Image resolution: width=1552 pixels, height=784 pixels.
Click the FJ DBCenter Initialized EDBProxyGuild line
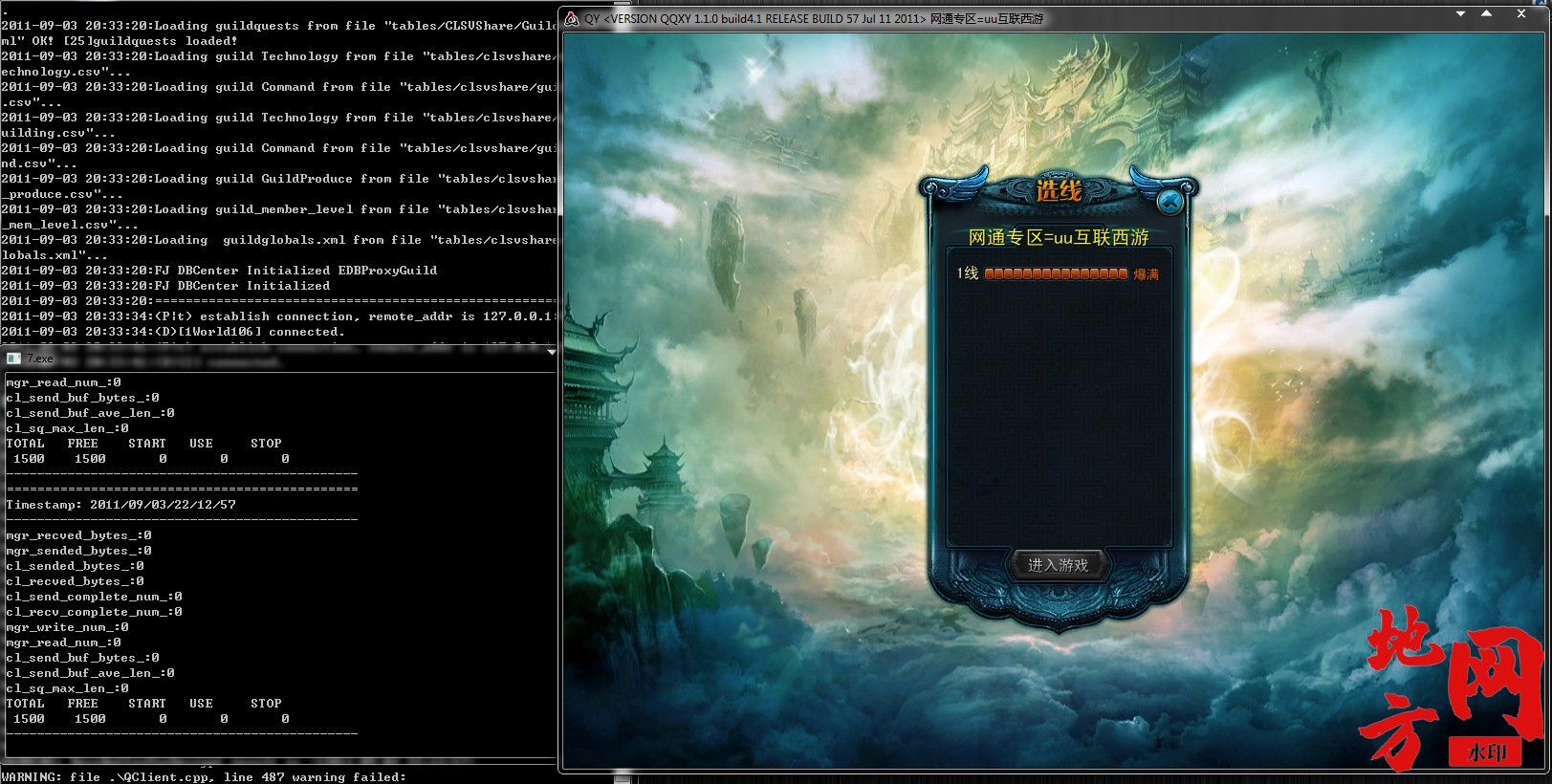[x=219, y=271]
